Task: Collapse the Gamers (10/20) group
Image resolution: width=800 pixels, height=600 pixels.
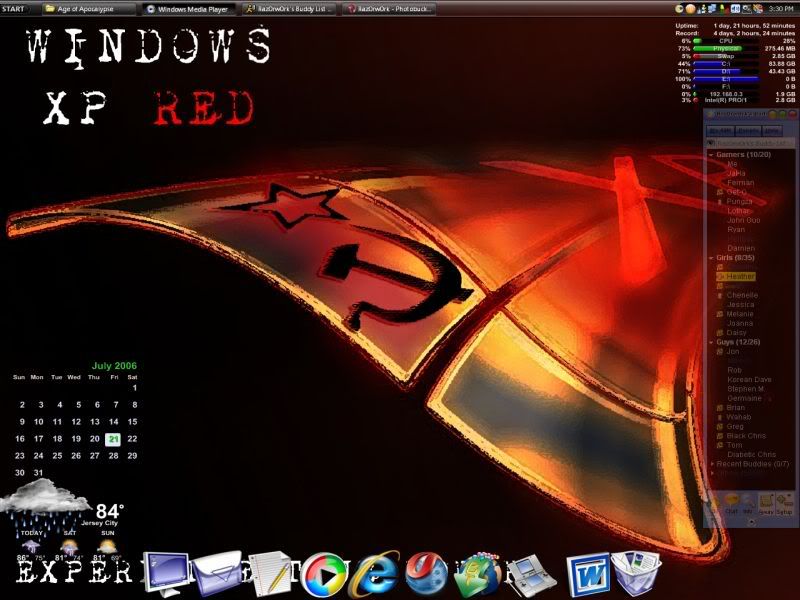Action: [711, 155]
